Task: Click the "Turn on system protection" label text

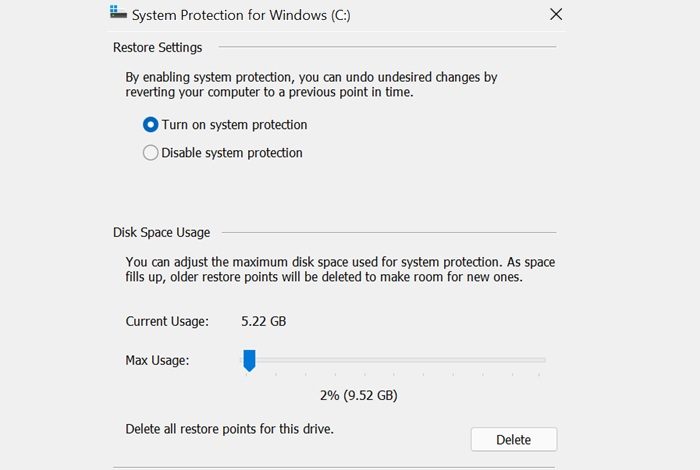Action: coord(234,125)
